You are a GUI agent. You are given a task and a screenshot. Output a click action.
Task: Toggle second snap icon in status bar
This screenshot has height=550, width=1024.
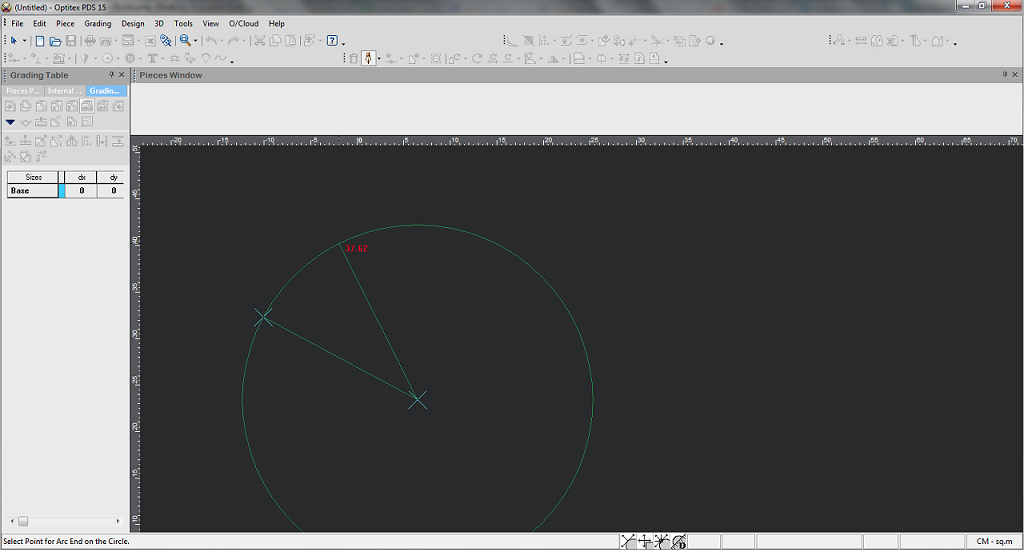click(645, 541)
